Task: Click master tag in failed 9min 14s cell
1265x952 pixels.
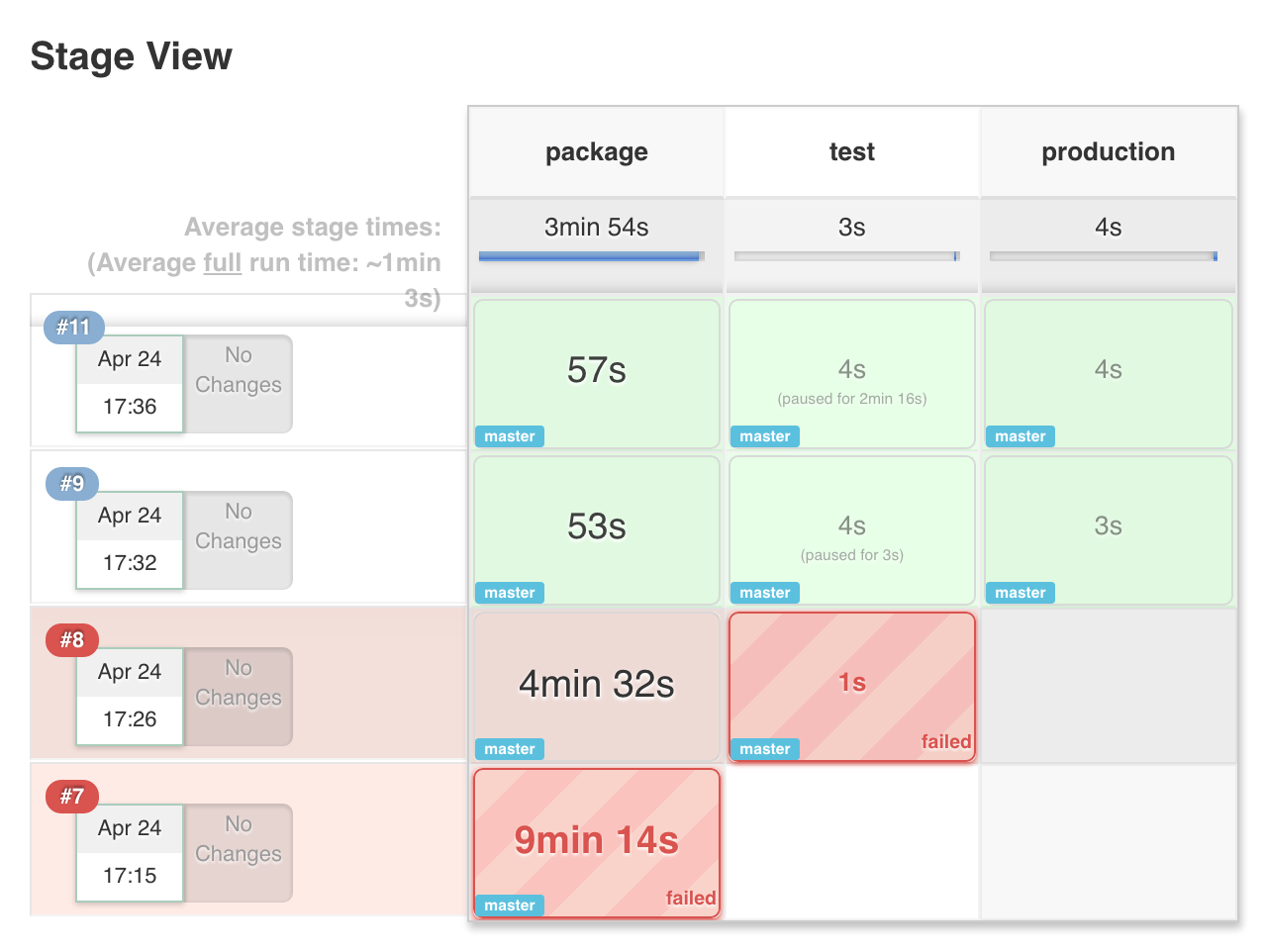Action: [510, 905]
